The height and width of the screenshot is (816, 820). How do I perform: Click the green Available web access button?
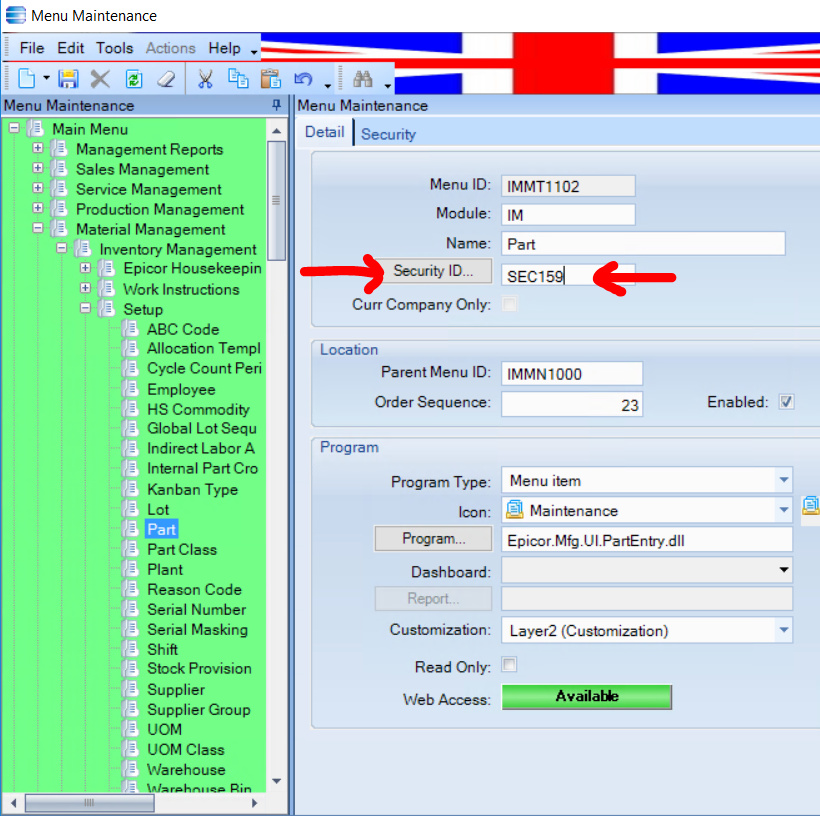click(x=587, y=697)
